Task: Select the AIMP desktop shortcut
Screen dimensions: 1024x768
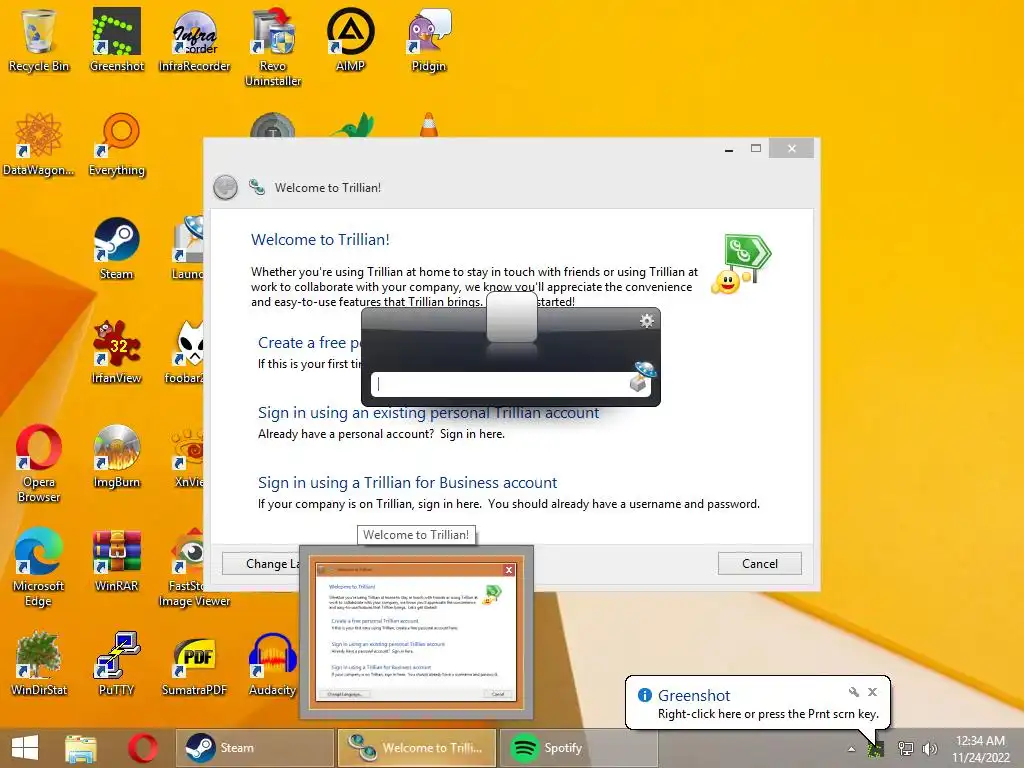Action: point(351,40)
